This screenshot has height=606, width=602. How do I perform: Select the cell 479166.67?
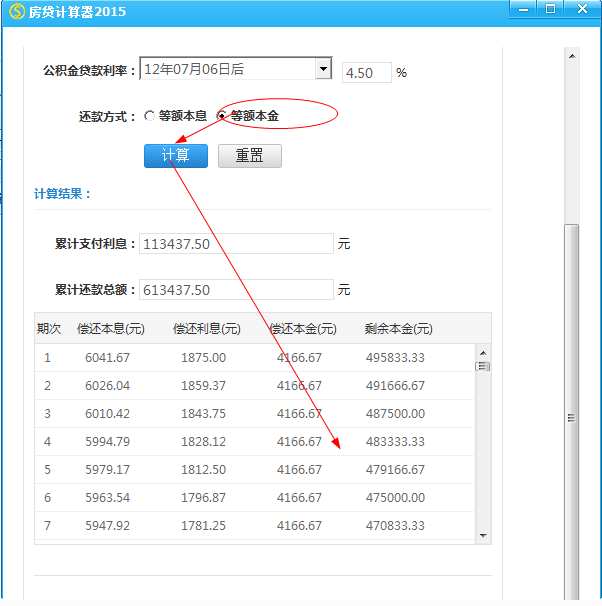[x=395, y=470]
